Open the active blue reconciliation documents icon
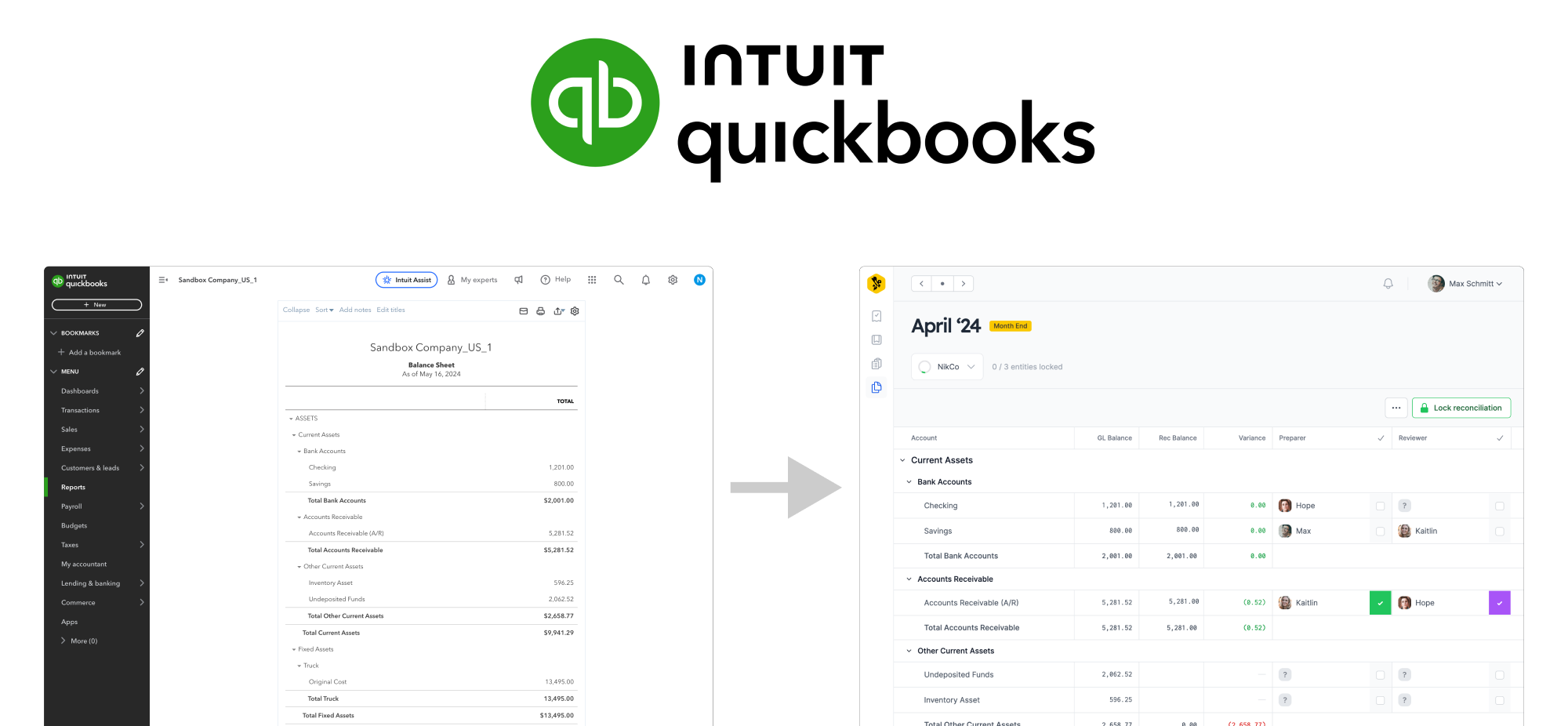 pos(877,387)
